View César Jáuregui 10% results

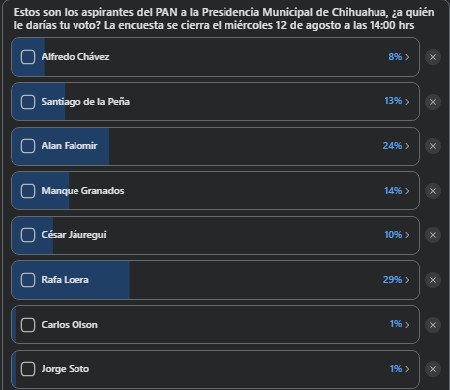coord(397,235)
